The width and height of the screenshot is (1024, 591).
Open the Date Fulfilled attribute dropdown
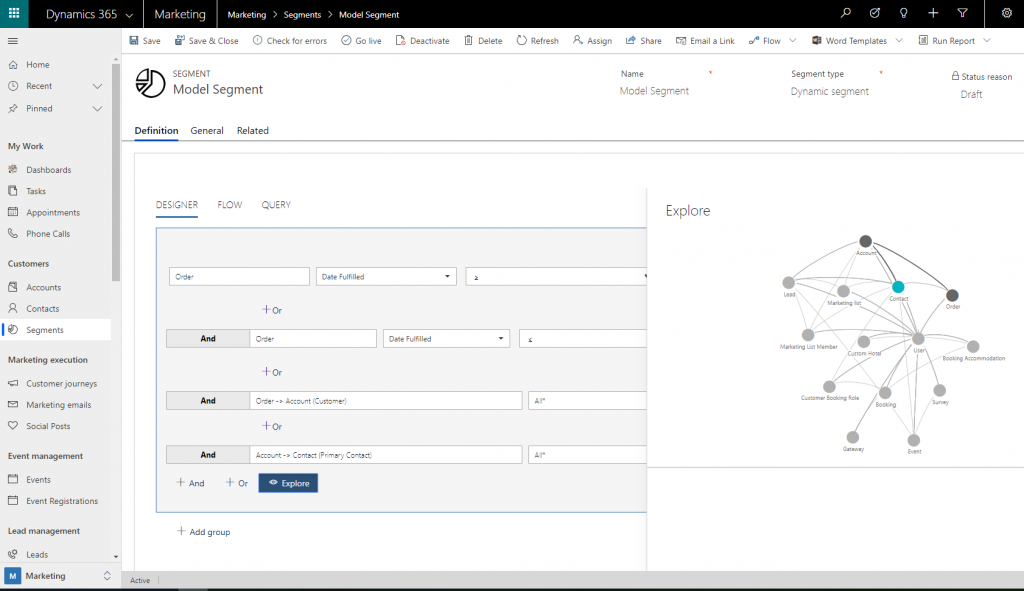tap(386, 276)
